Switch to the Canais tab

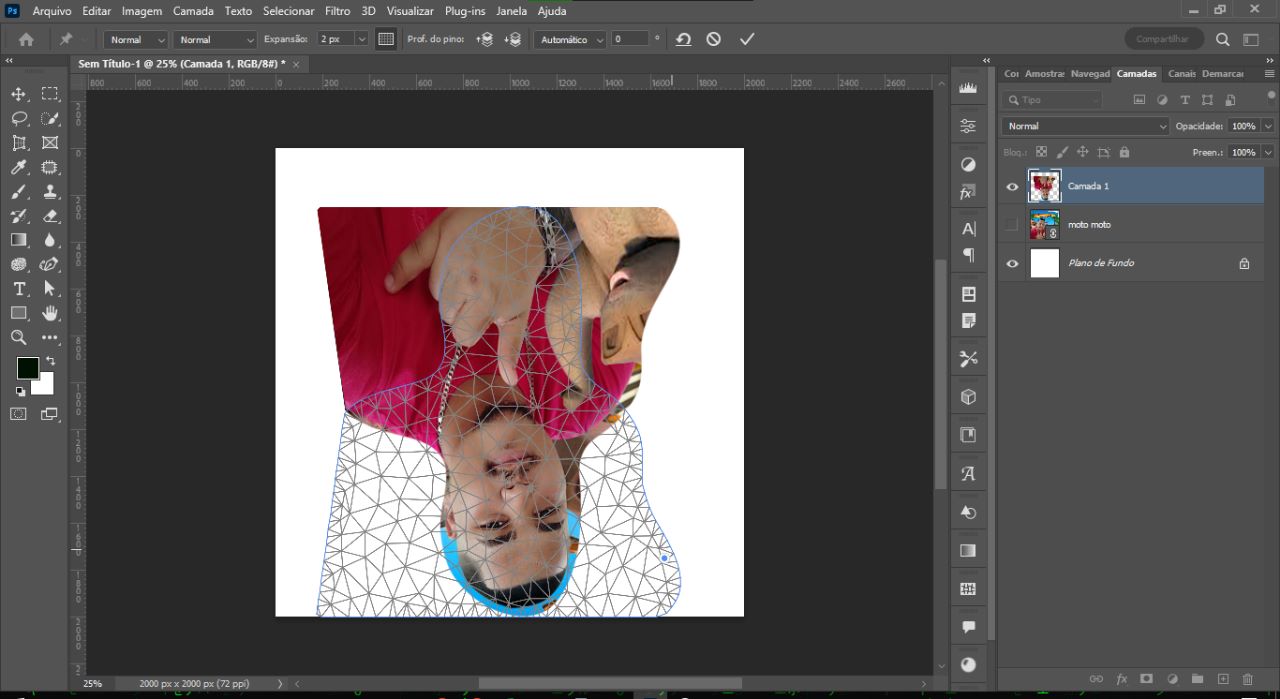coord(1182,73)
